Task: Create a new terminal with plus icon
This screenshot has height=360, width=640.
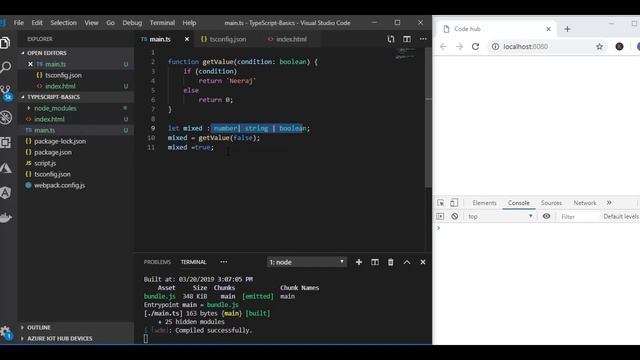Action: coord(359,262)
